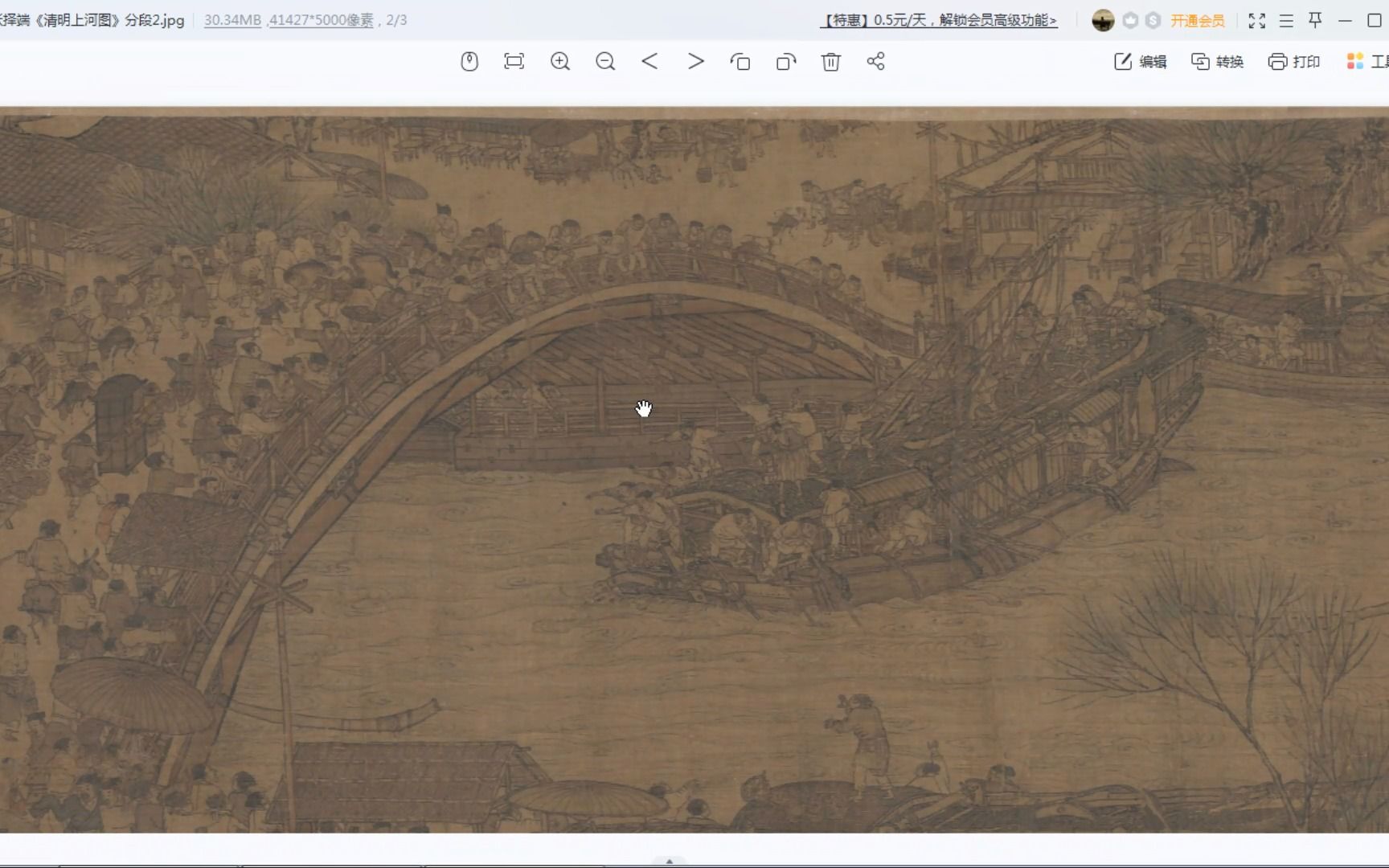Go to the next image
The height and width of the screenshot is (868, 1389).
point(696,62)
